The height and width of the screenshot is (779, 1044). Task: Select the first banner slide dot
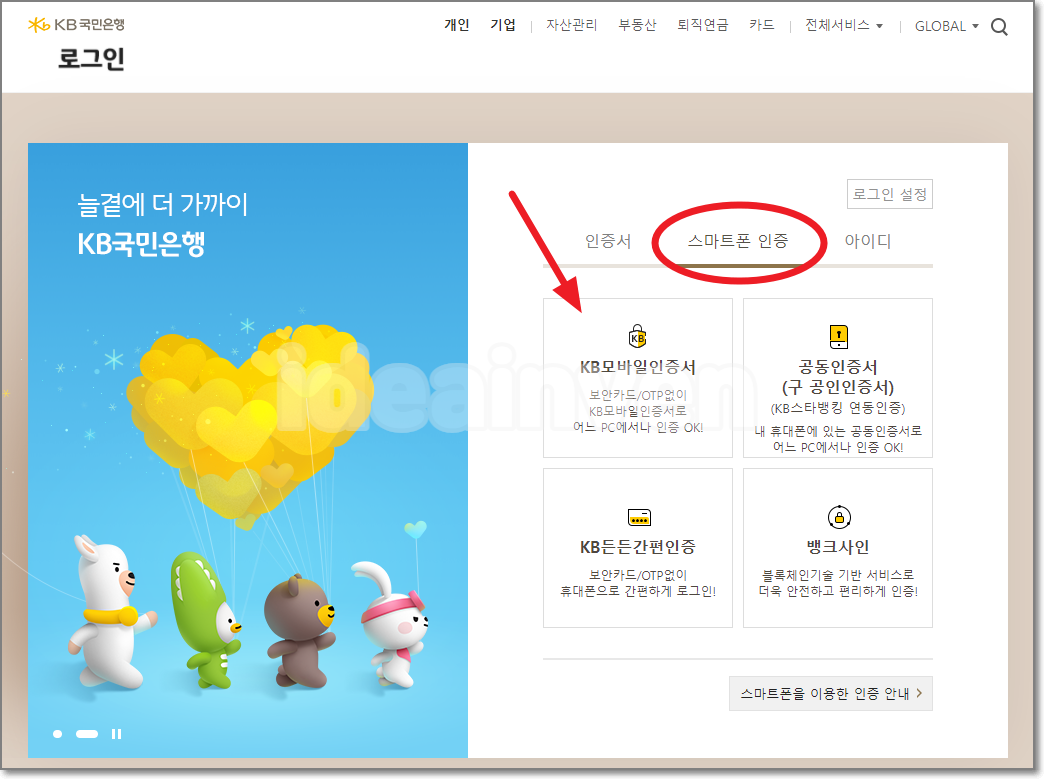[x=58, y=734]
